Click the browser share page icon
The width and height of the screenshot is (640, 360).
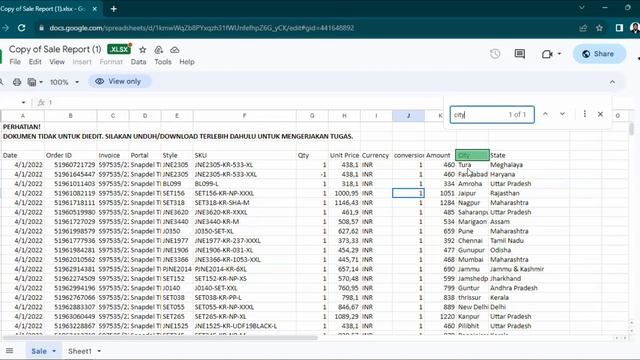[583, 28]
